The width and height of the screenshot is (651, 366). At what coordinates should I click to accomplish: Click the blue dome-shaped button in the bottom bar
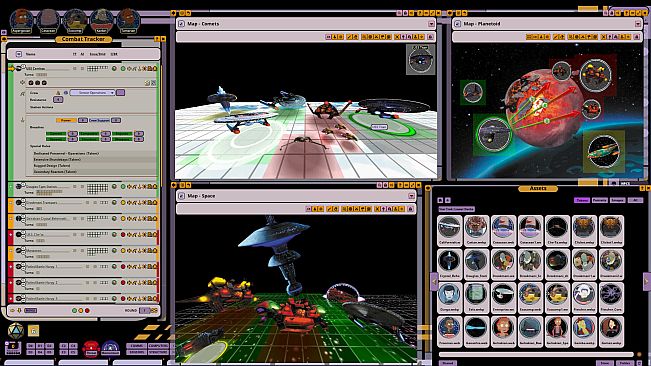click(110, 349)
